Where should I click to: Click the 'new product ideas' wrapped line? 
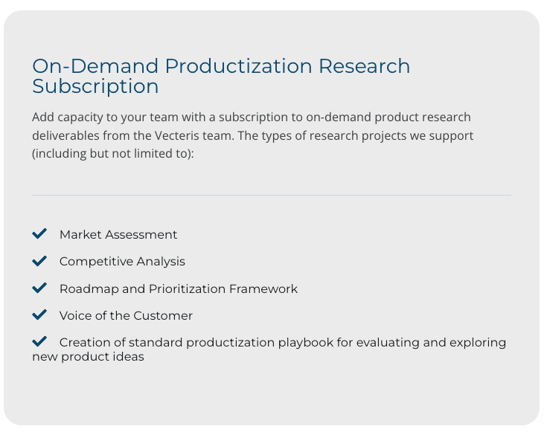(x=88, y=357)
